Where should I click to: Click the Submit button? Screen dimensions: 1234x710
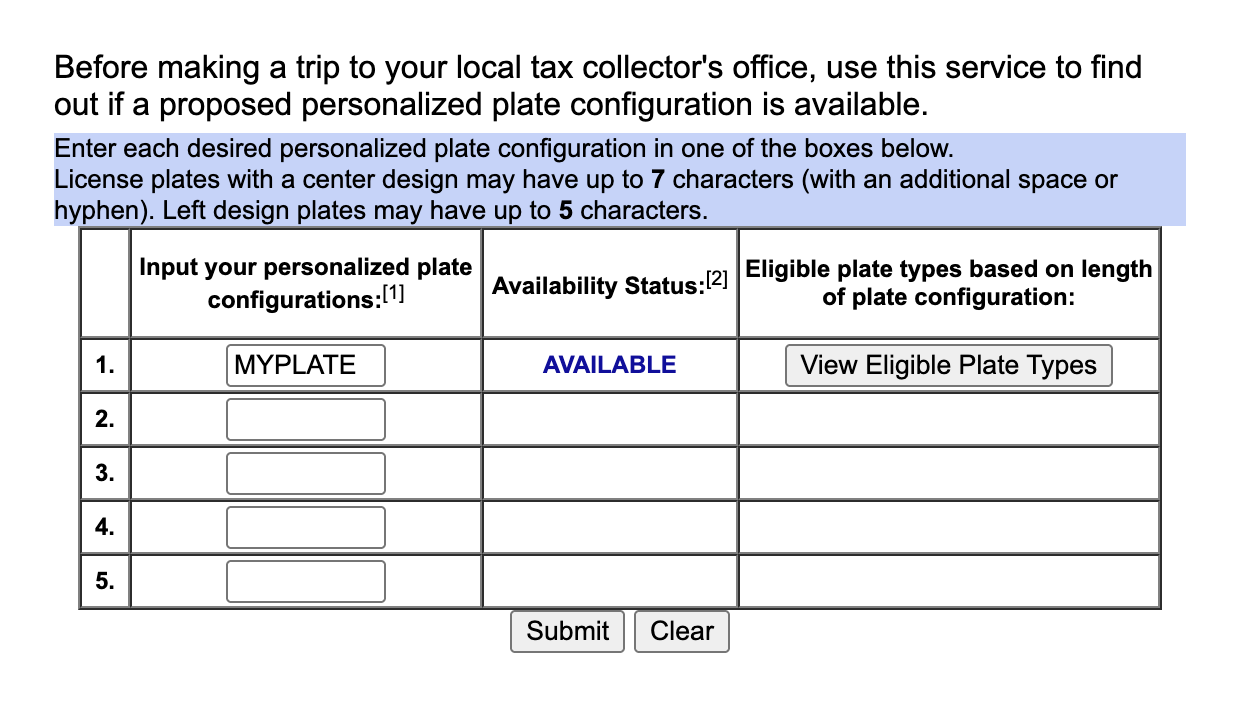click(x=567, y=631)
